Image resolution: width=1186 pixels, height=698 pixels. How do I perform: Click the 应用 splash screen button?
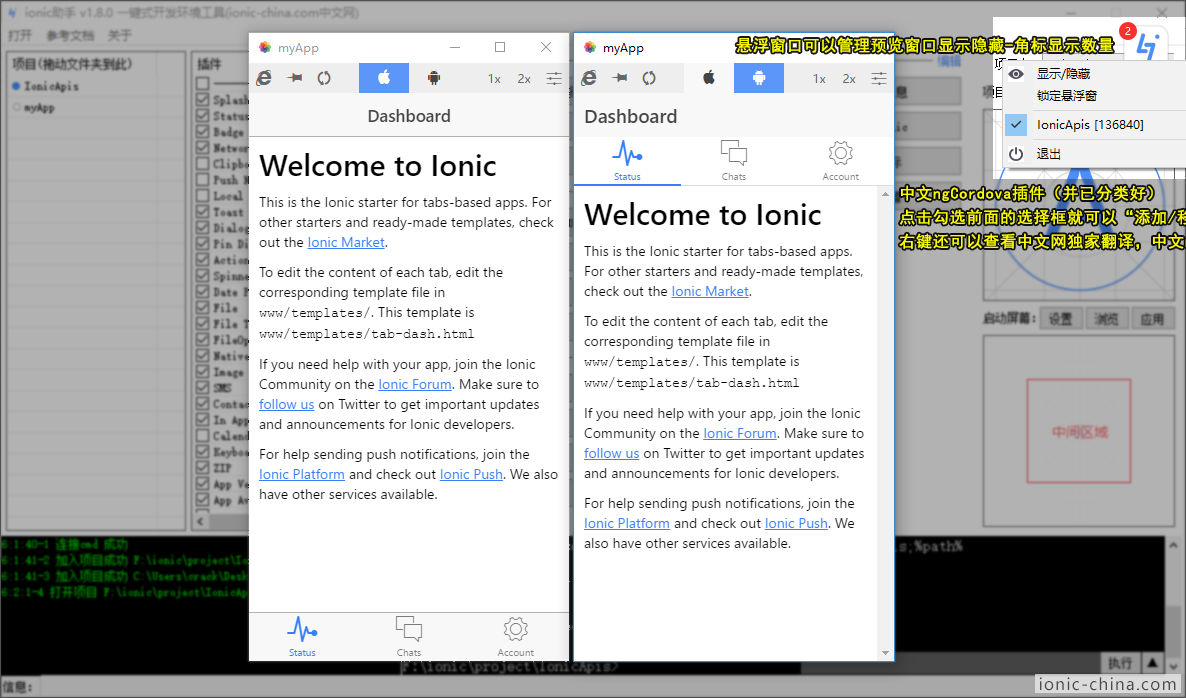tap(1152, 318)
